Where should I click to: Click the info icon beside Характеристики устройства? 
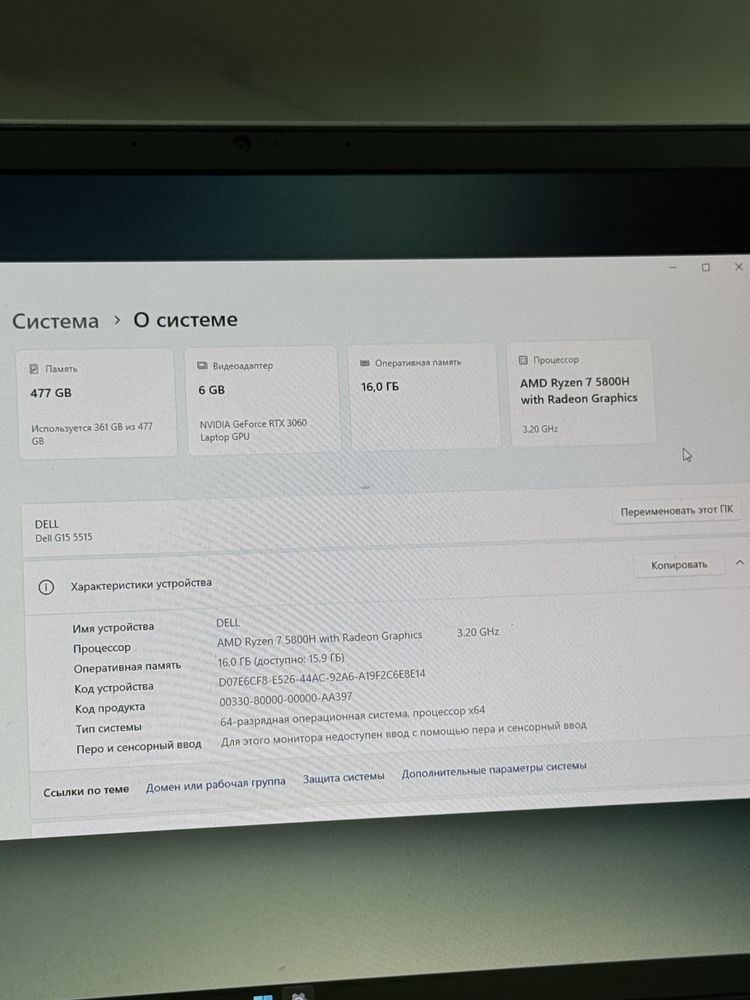[46, 587]
